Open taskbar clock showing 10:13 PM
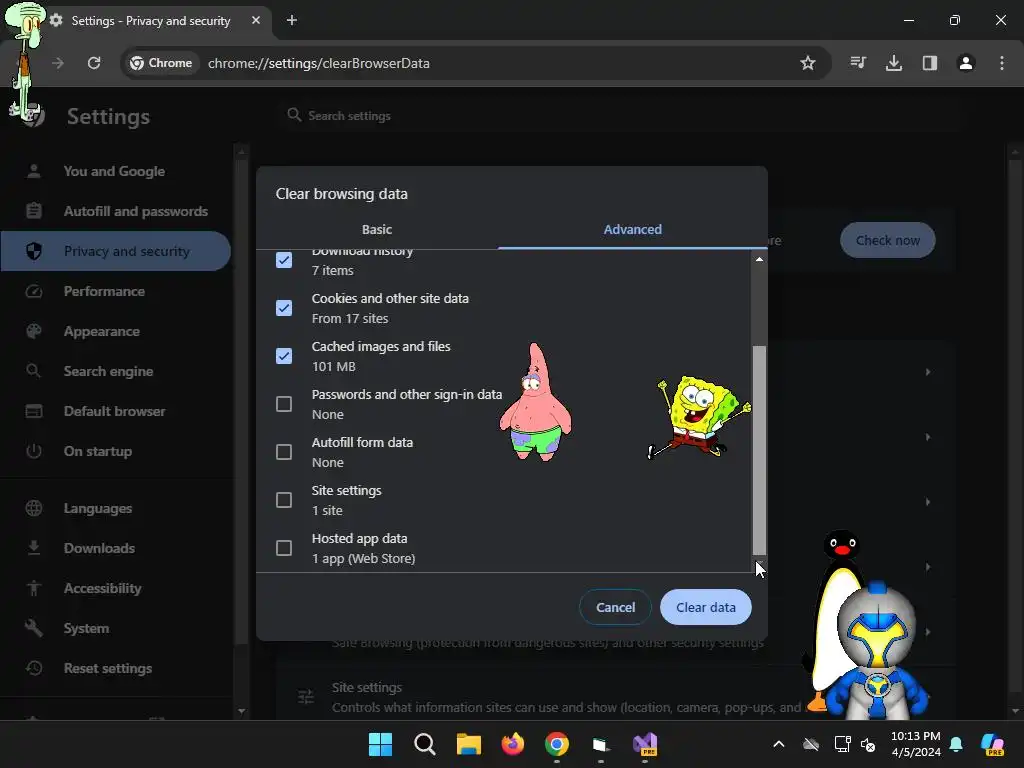This screenshot has width=1024, height=768. click(916, 744)
